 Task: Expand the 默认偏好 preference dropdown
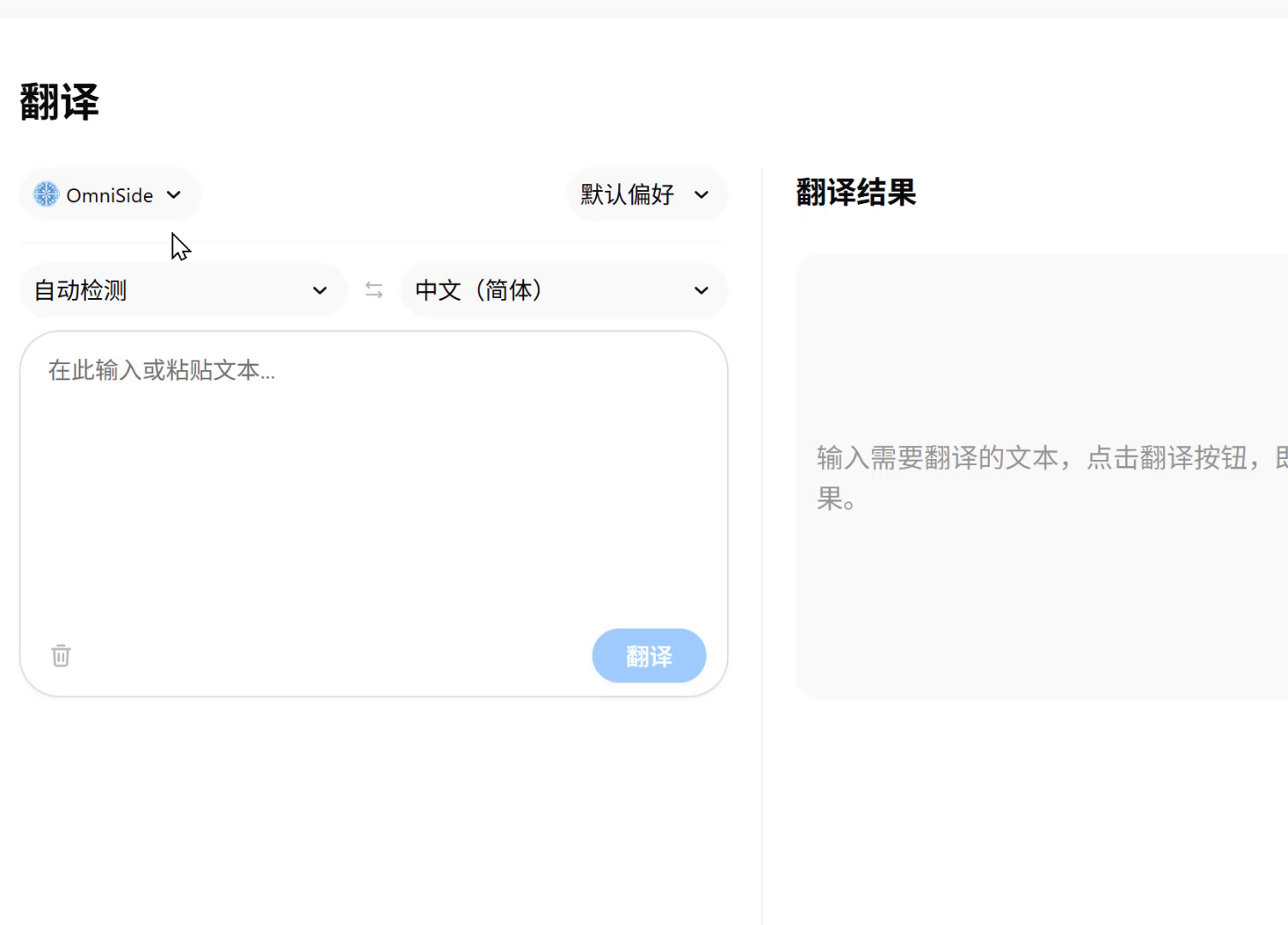click(647, 195)
